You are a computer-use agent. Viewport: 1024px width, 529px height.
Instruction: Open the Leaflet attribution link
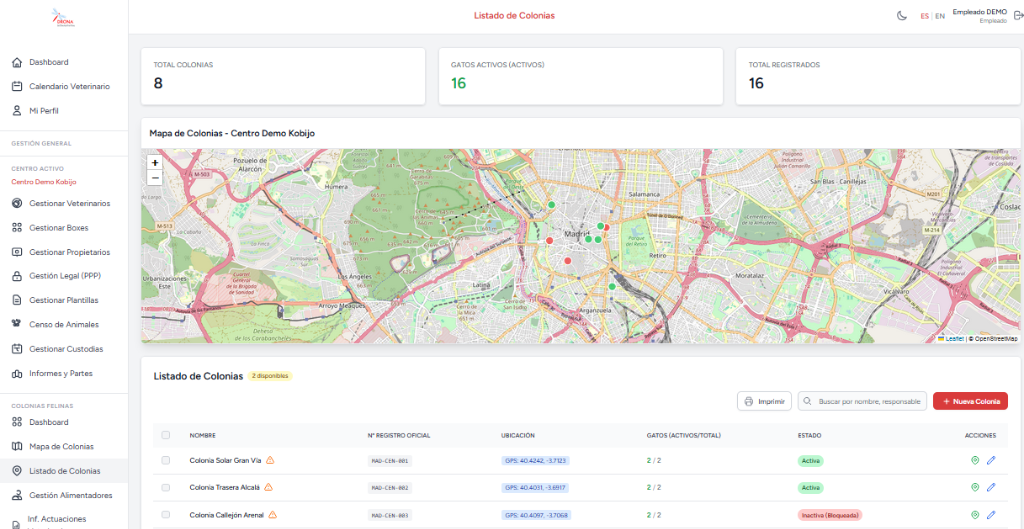pyautogui.click(x=950, y=338)
